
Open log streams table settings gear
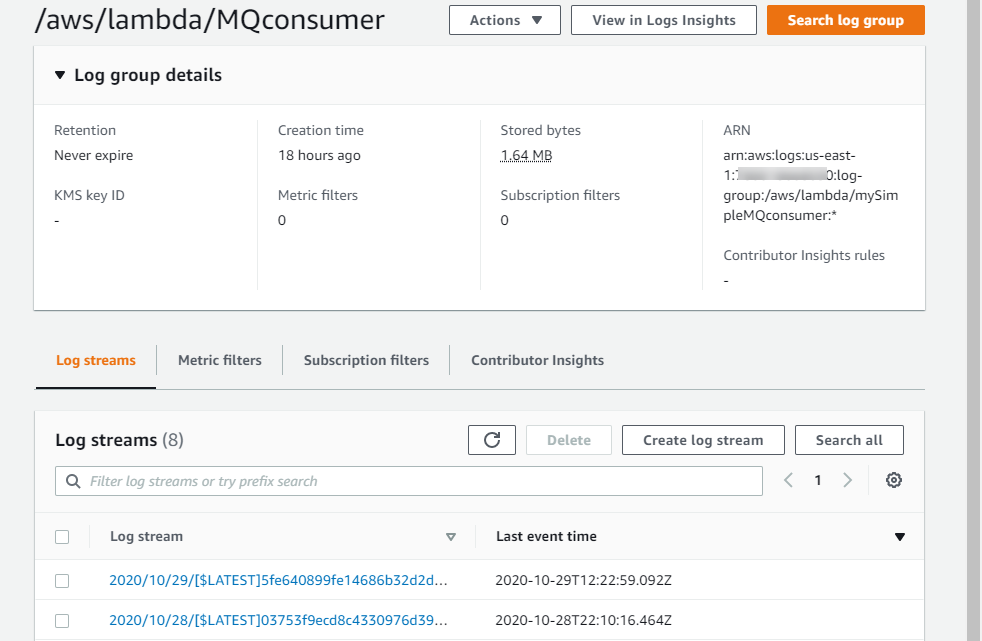pos(894,480)
